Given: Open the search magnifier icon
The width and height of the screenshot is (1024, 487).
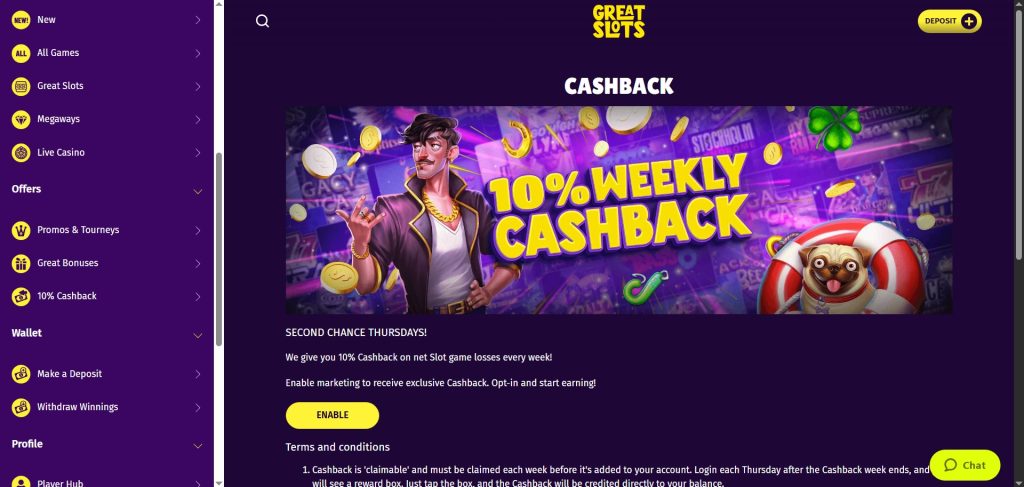Looking at the screenshot, I should pyautogui.click(x=263, y=21).
